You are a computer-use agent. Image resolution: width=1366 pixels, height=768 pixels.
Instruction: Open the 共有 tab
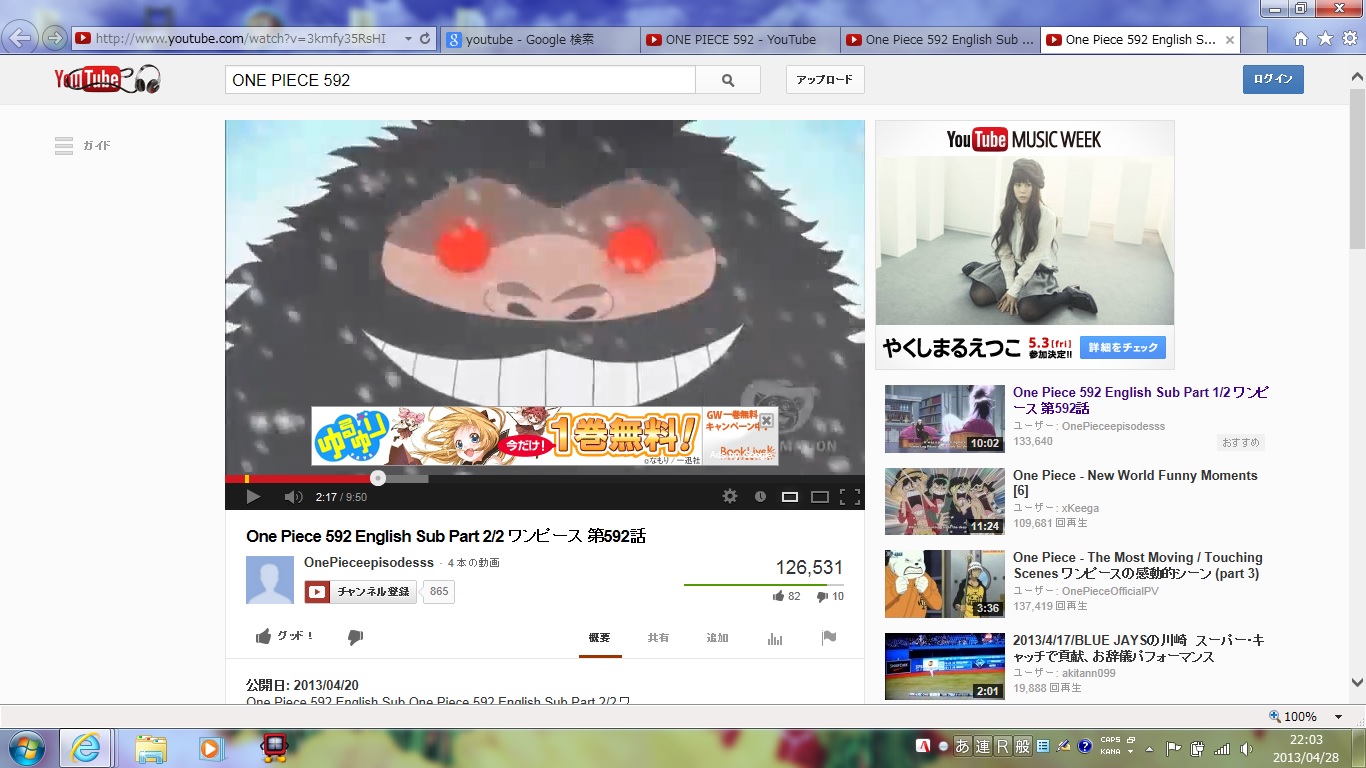pyautogui.click(x=659, y=638)
